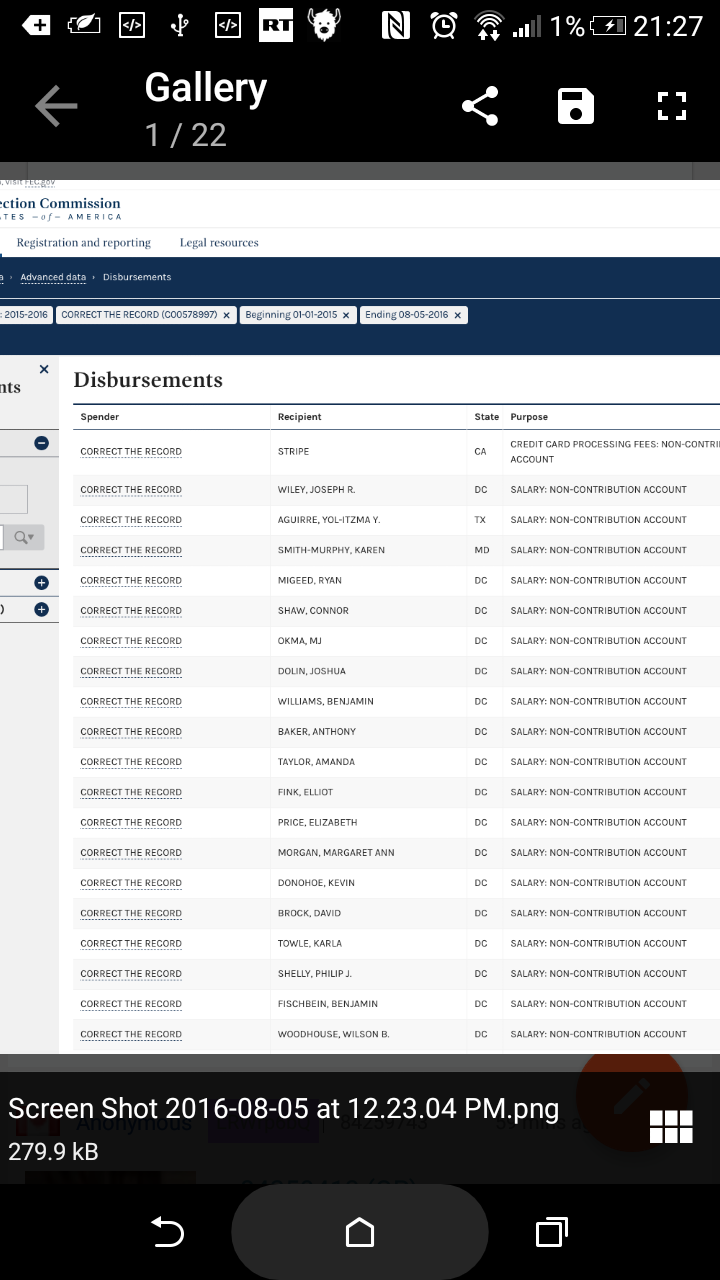Open Spender link in STRIPE row

pos(131,452)
